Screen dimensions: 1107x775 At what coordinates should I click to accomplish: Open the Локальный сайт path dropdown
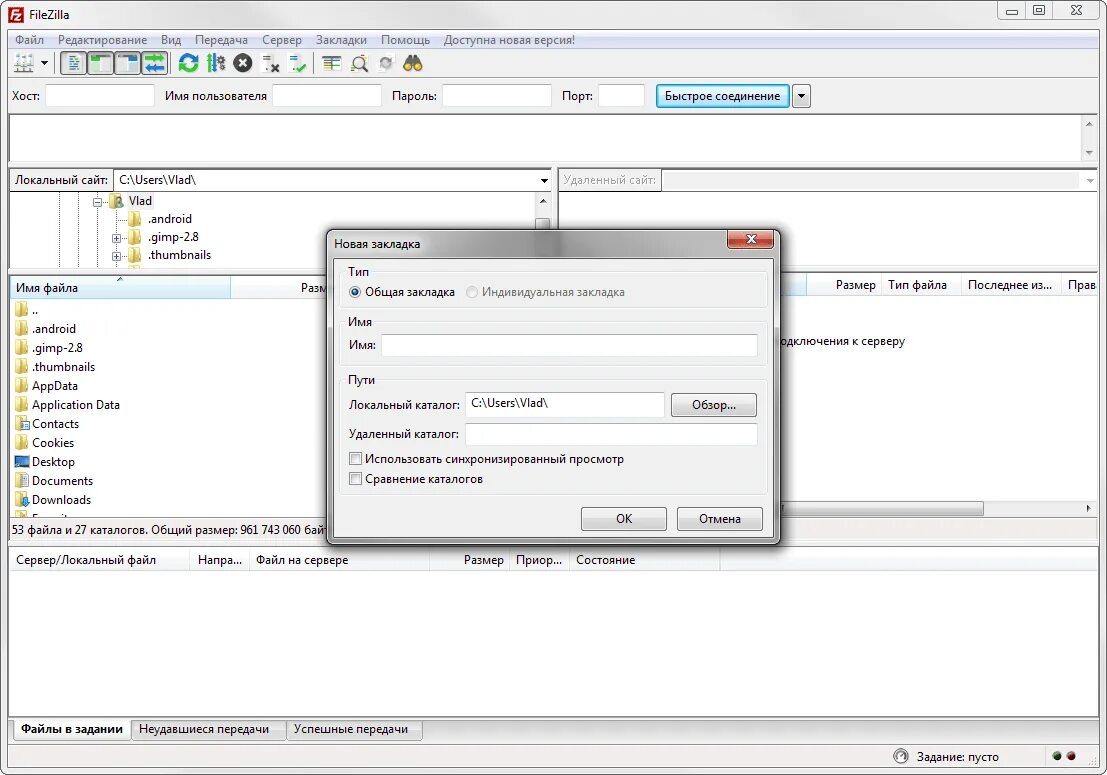(x=544, y=181)
